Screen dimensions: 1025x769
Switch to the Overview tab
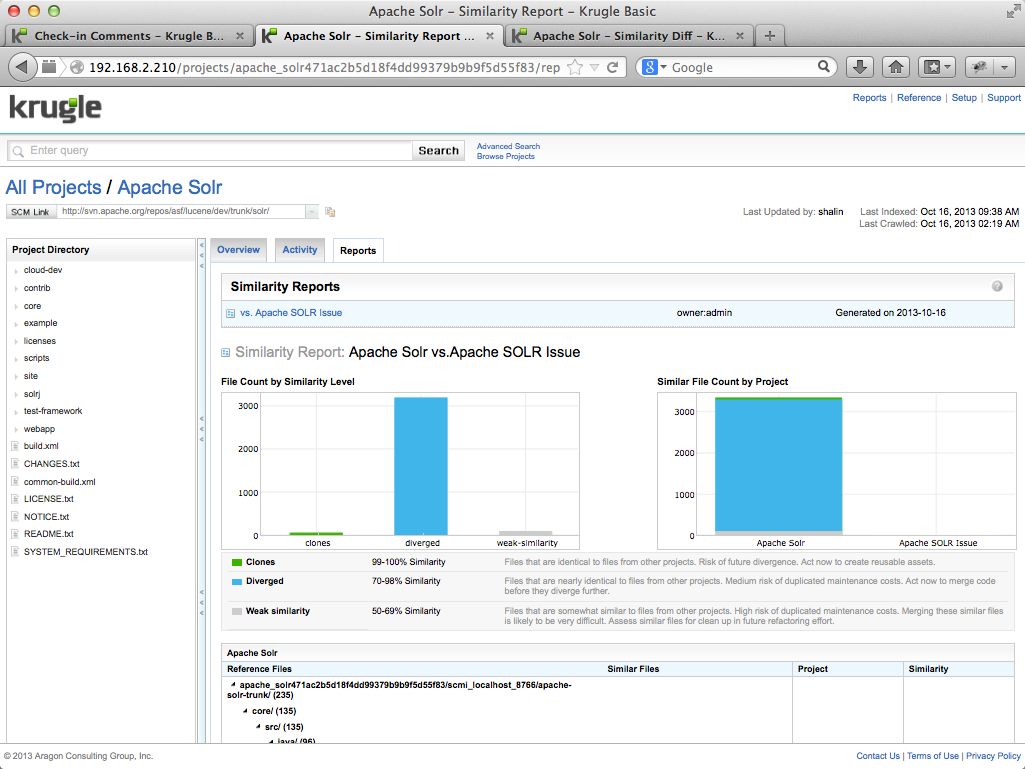pos(239,250)
